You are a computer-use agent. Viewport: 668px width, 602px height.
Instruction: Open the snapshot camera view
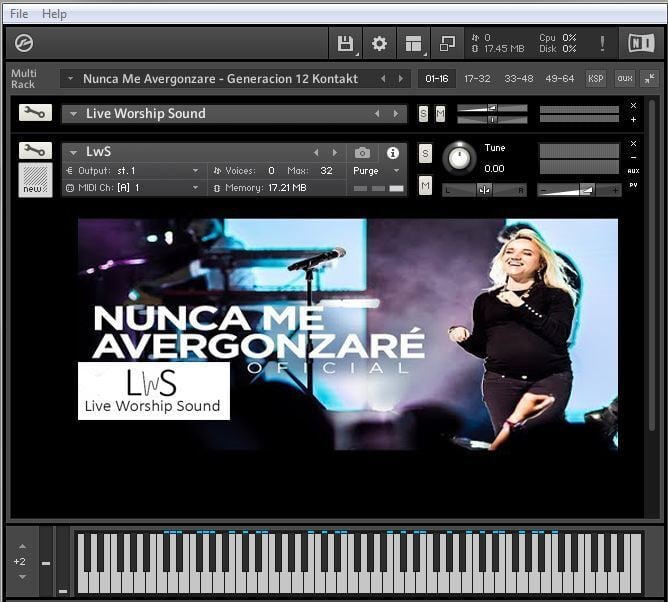pyautogui.click(x=362, y=153)
